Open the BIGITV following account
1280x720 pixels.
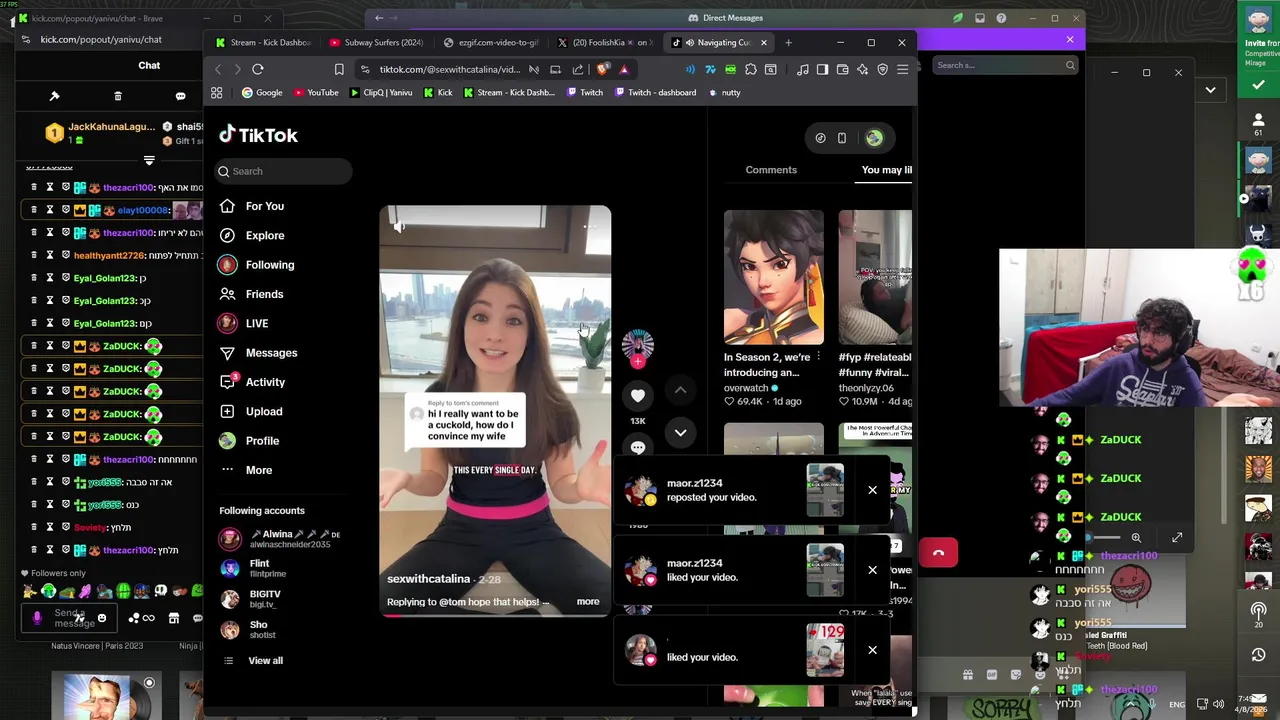252,599
